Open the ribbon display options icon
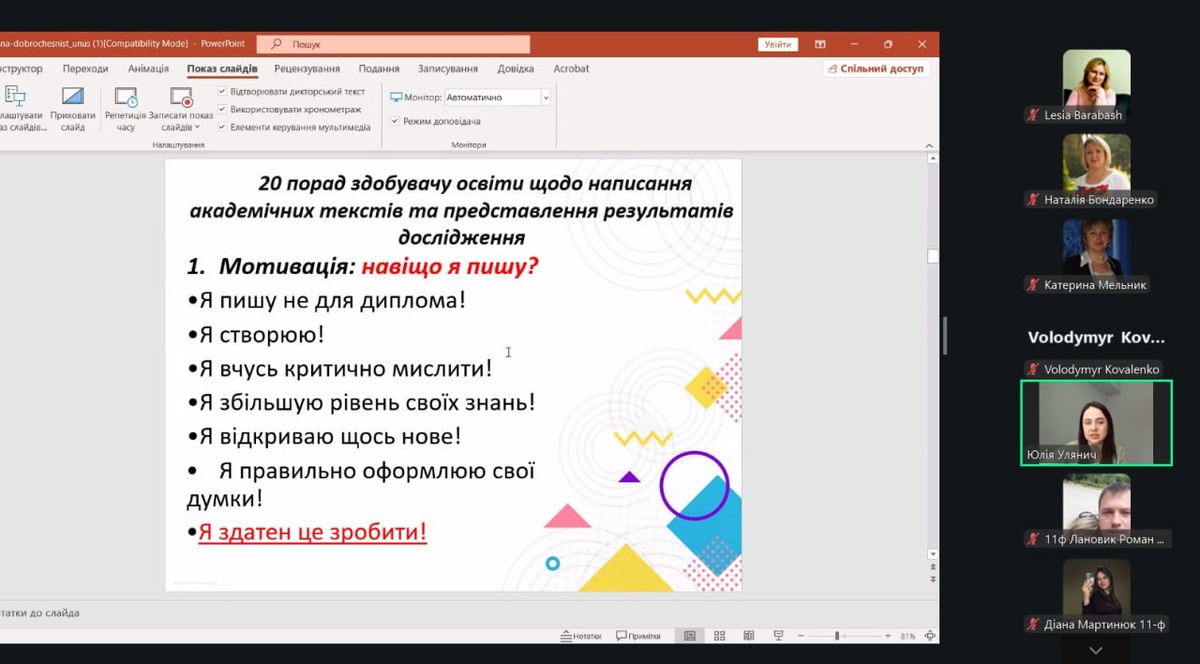The image size is (1200, 664). [820, 44]
